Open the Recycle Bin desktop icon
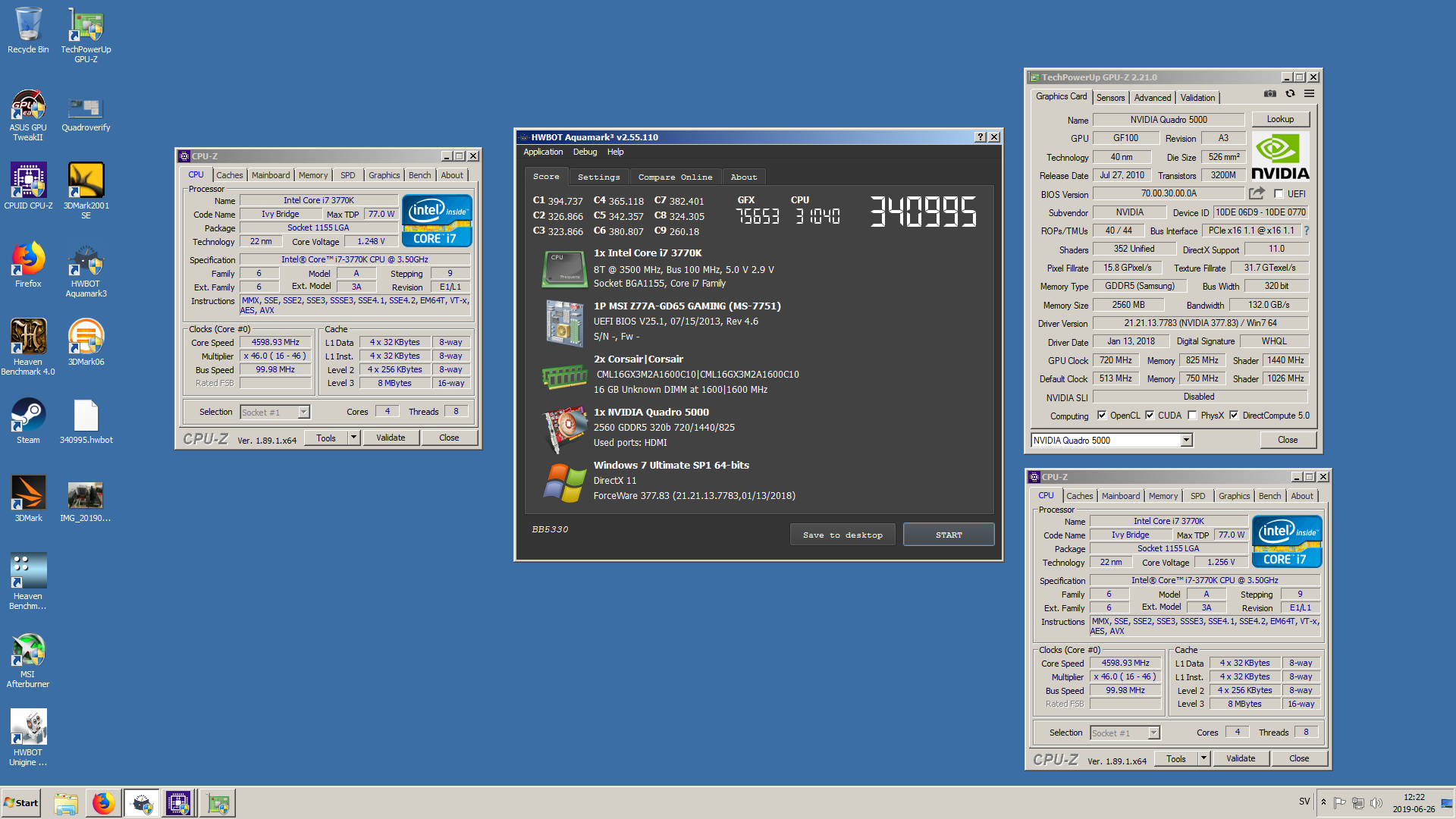Viewport: 1456px width, 819px height. coord(28,30)
